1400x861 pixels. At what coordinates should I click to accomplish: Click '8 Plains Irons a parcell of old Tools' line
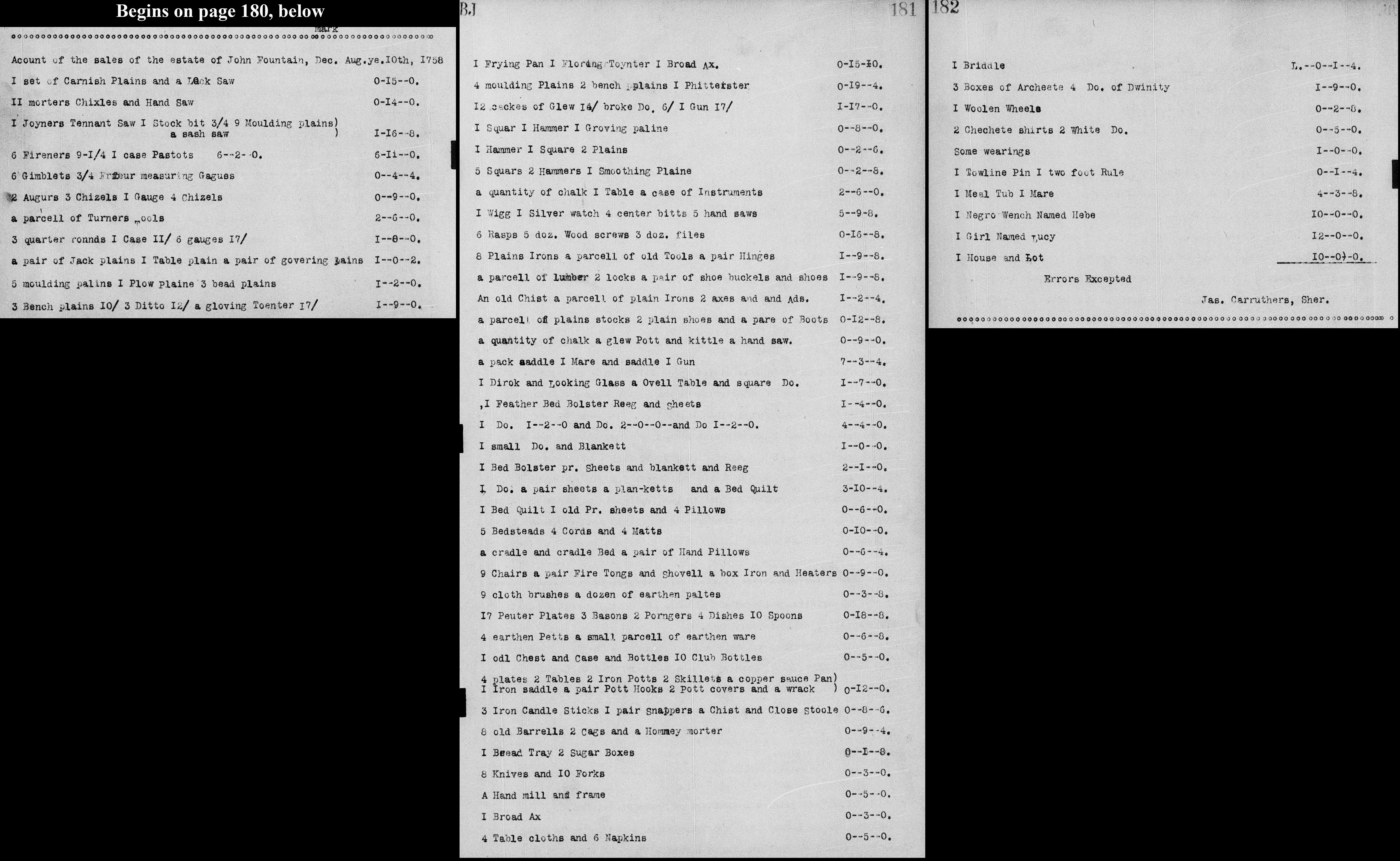[625, 256]
